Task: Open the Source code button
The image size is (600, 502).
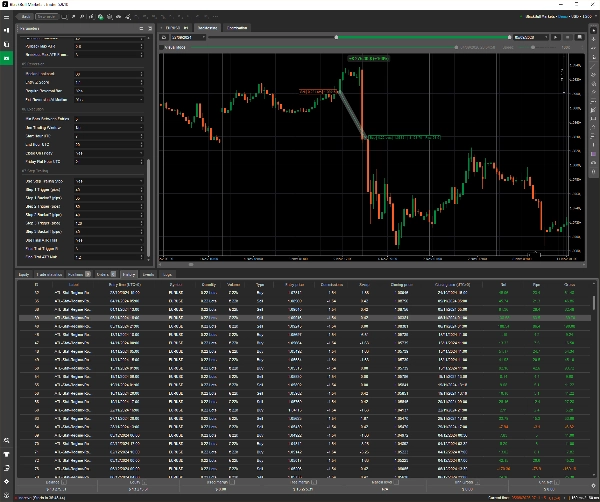Action: pyautogui.click(x=47, y=17)
